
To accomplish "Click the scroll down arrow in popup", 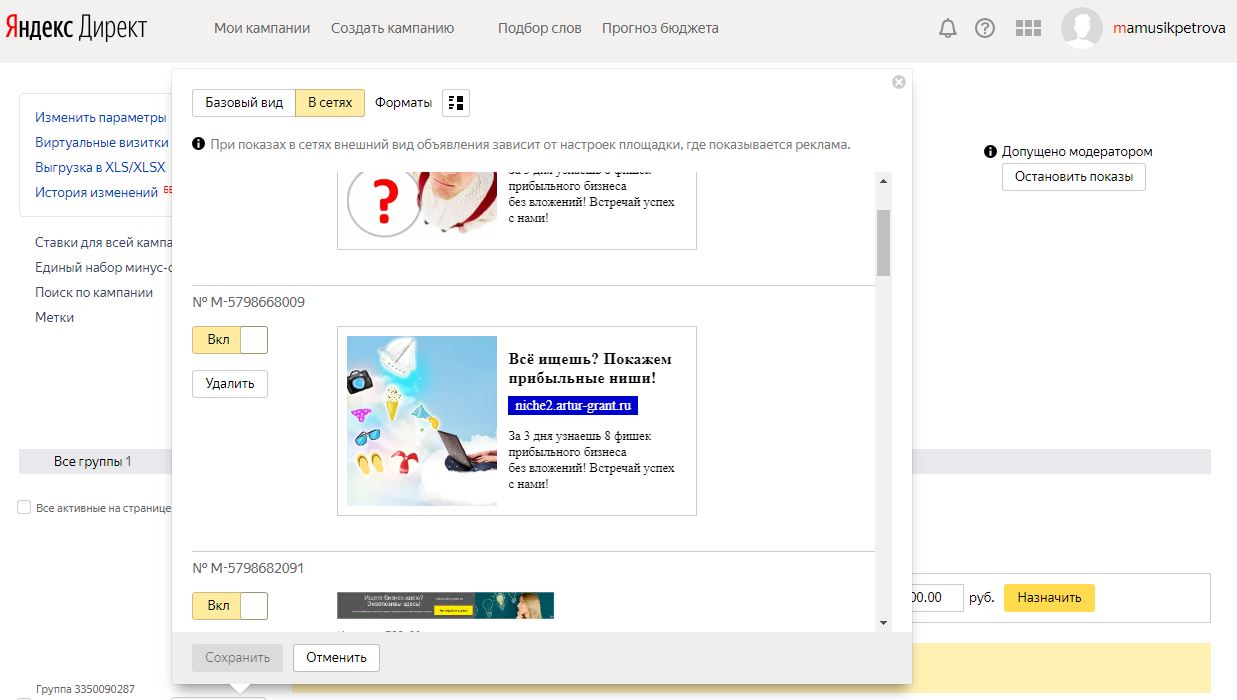I will pyautogui.click(x=883, y=622).
